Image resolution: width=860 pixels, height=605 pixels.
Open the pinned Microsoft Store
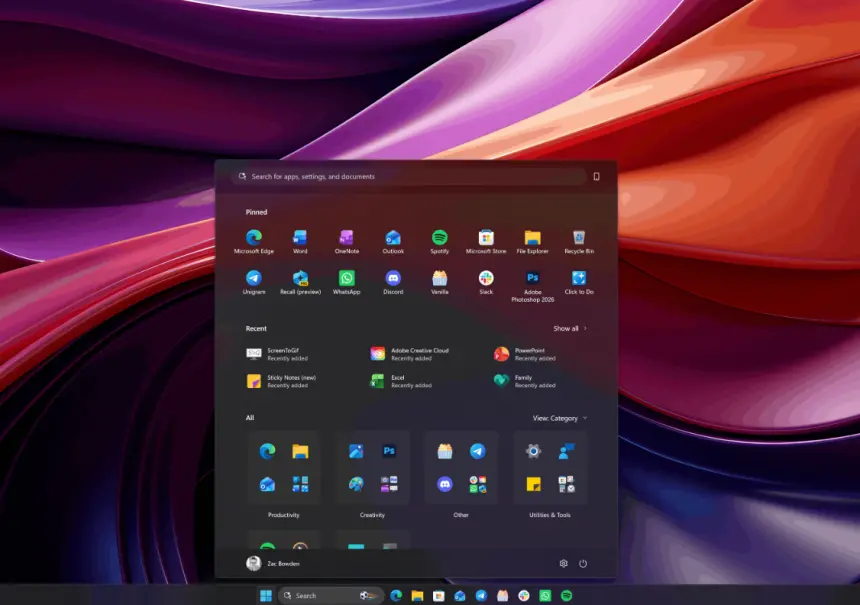tap(486, 241)
